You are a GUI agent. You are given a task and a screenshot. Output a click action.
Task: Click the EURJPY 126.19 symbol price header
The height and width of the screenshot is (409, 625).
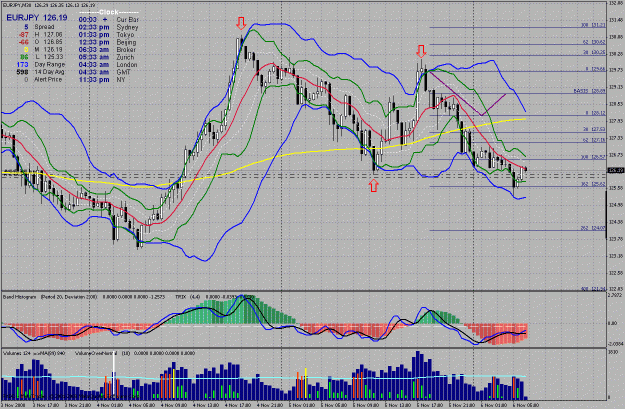coord(37,18)
